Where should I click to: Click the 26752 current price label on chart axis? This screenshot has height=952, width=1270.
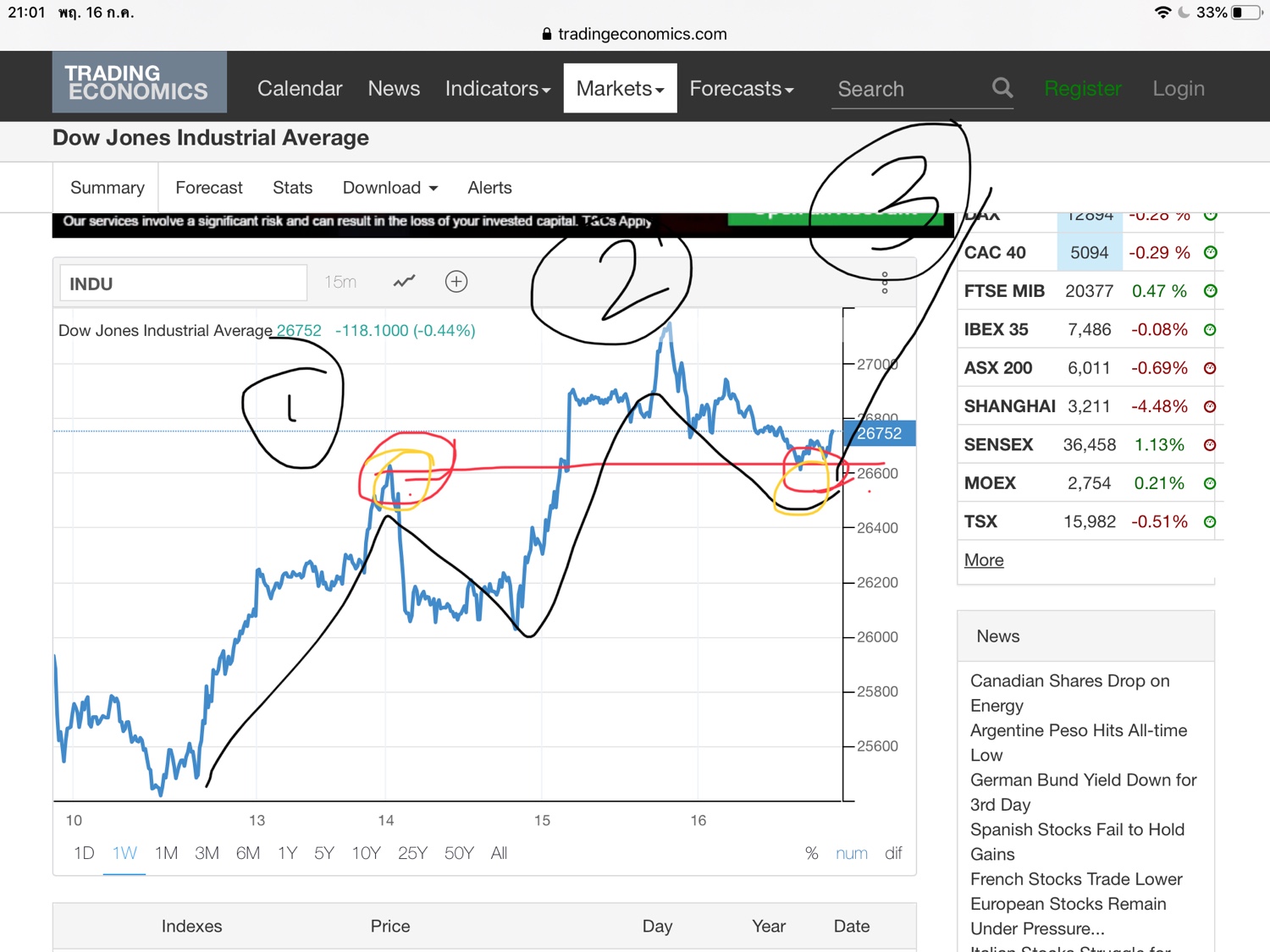[x=880, y=433]
